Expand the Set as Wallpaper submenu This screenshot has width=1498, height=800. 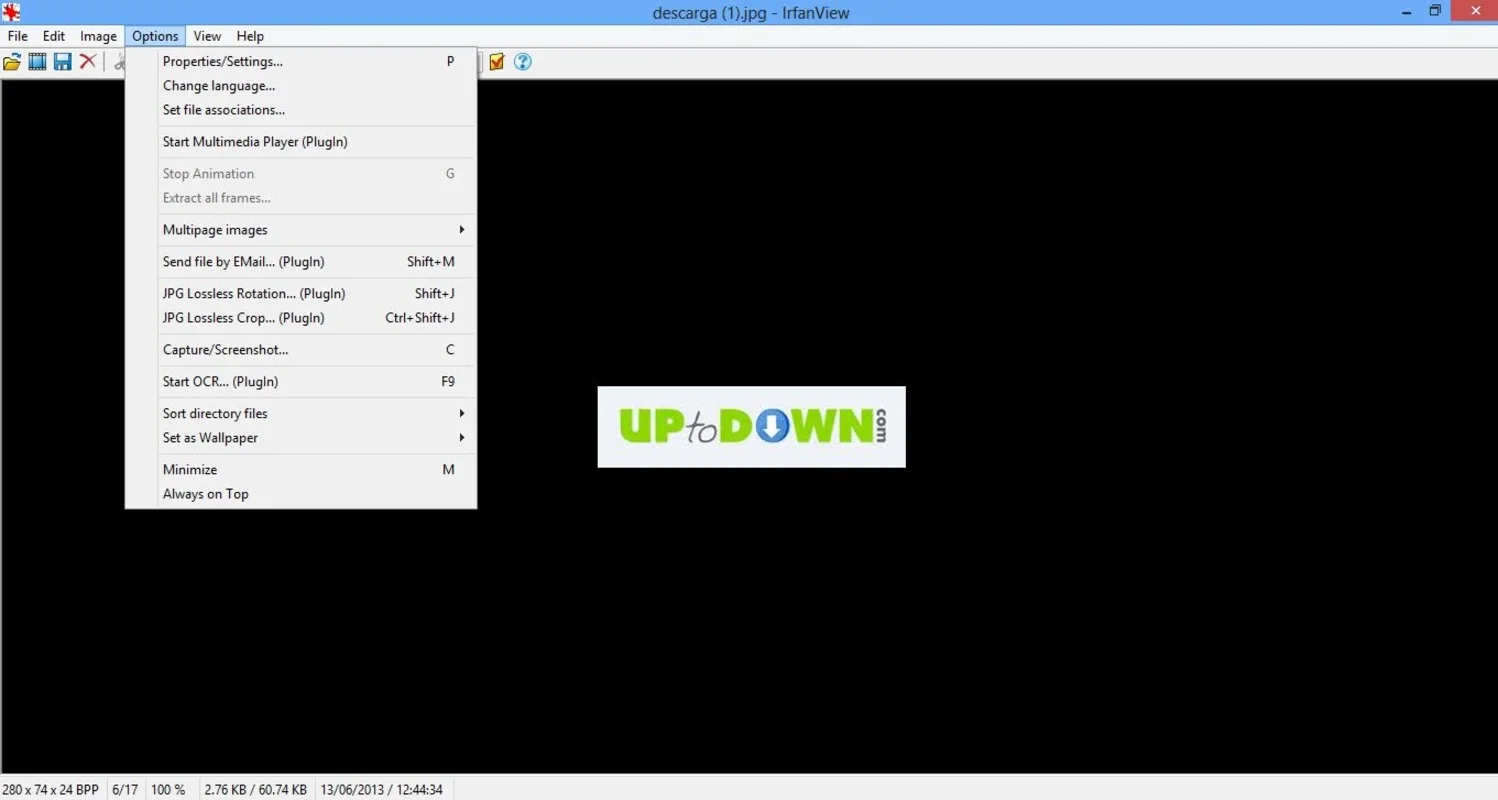(316, 437)
